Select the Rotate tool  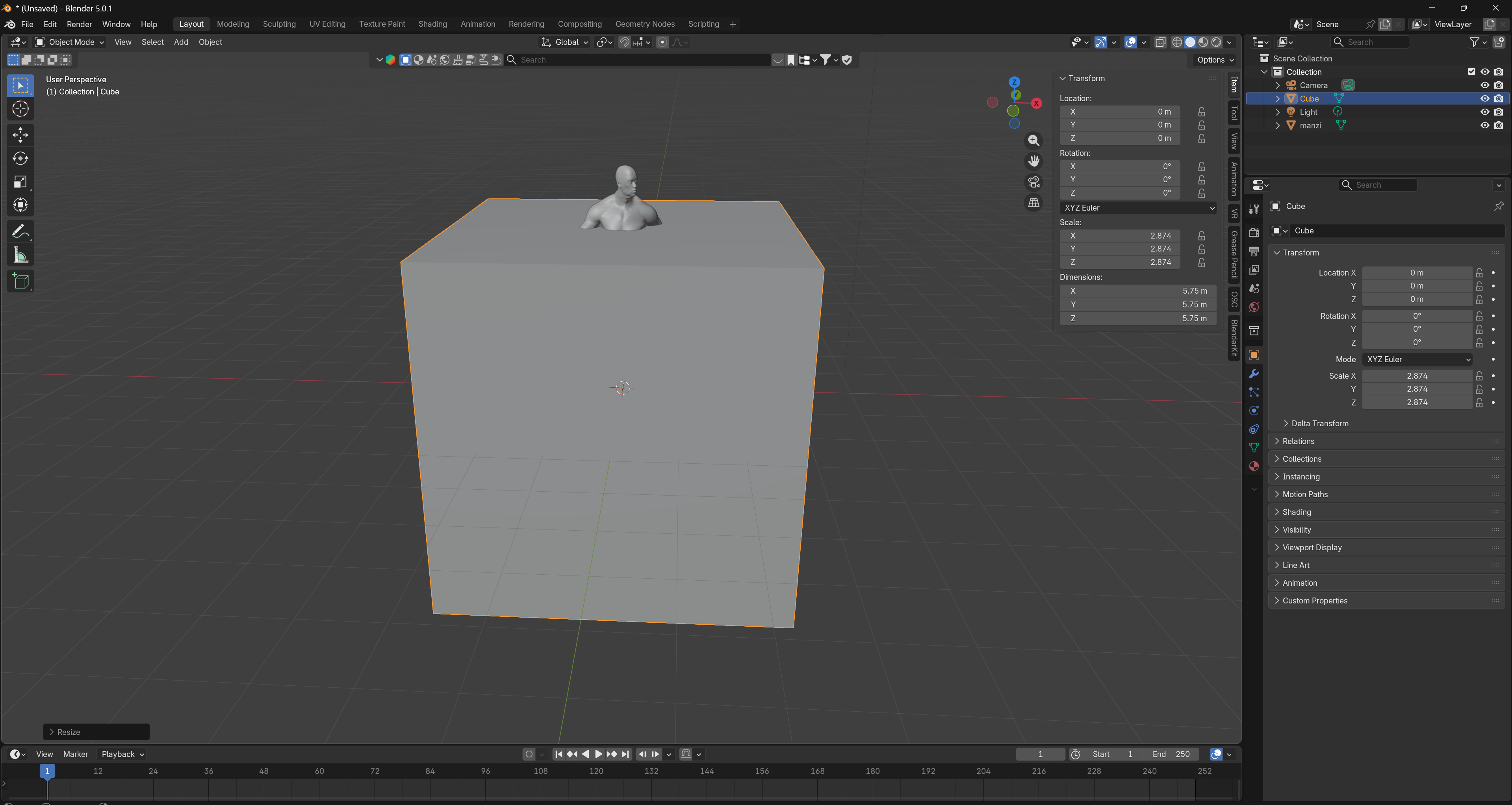20,158
